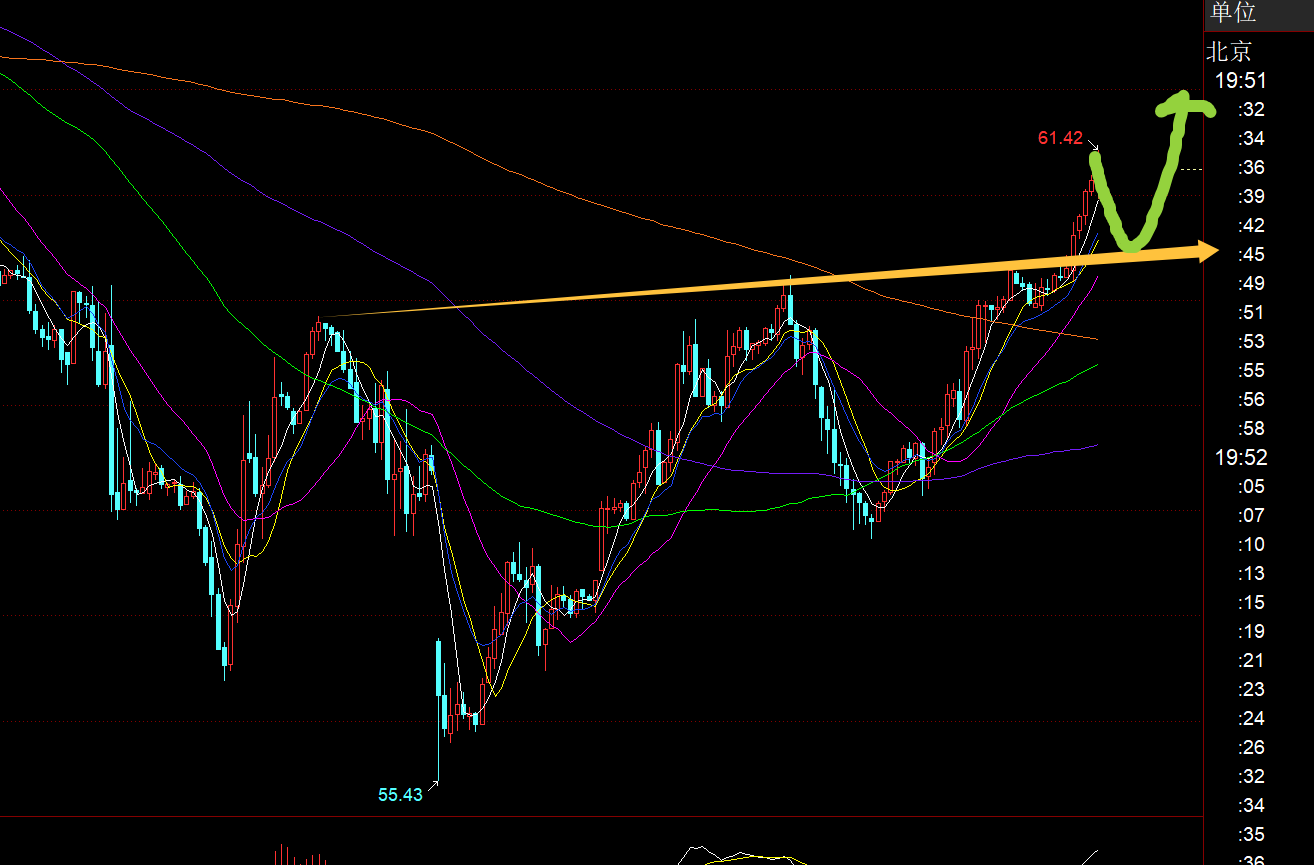Select the 北京 label in the side panel
The image size is (1314, 865).
coord(1229,52)
